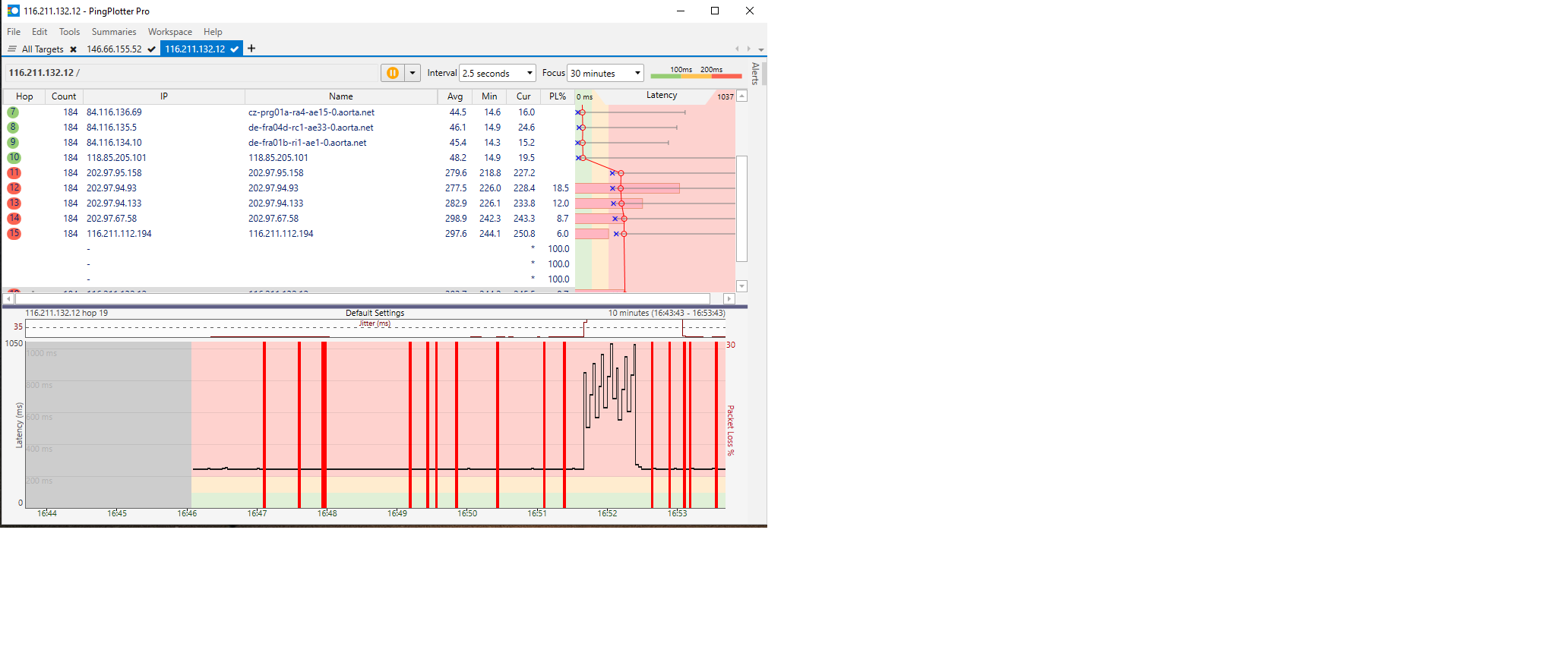This screenshot has width=1568, height=656.
Task: Pause the trace with the orange button
Action: [x=393, y=73]
